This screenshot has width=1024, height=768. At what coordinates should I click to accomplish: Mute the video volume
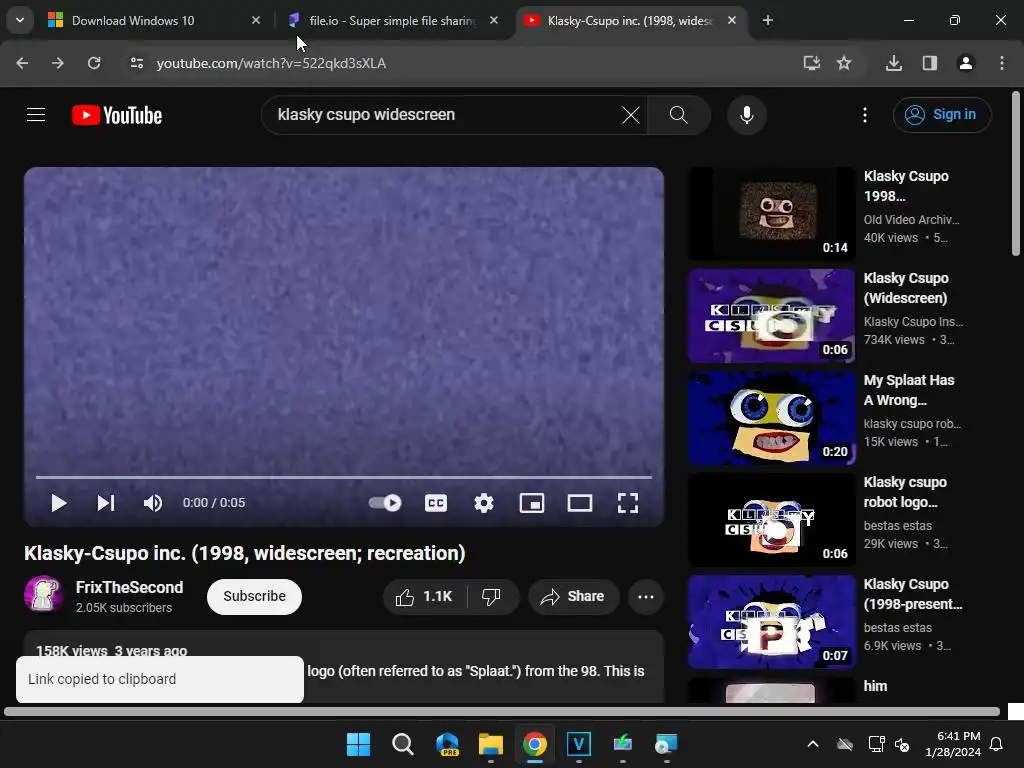click(x=153, y=503)
